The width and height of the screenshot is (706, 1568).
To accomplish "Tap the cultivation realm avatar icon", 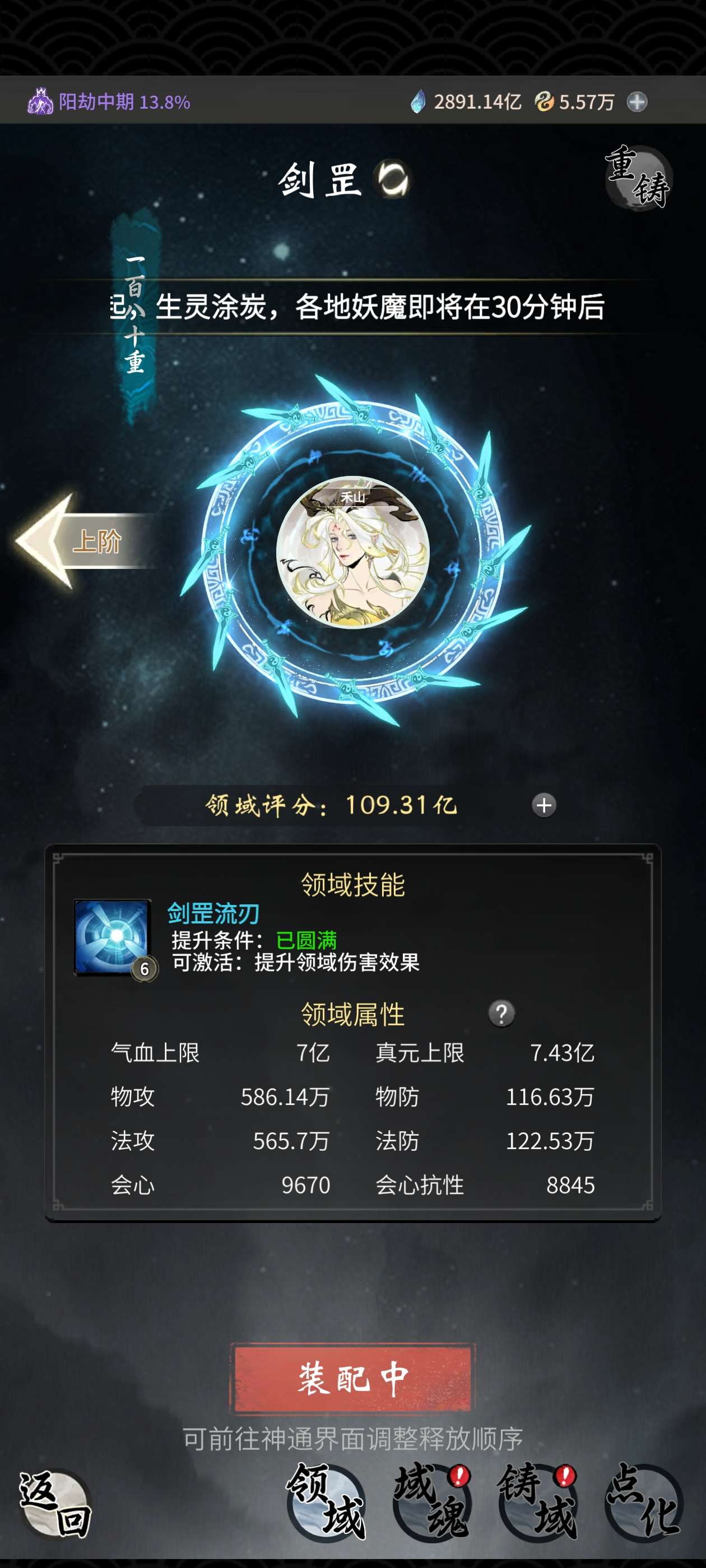I will 40,101.
